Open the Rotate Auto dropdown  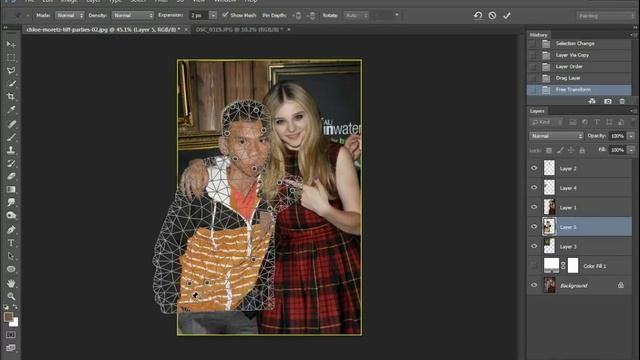(x=356, y=16)
